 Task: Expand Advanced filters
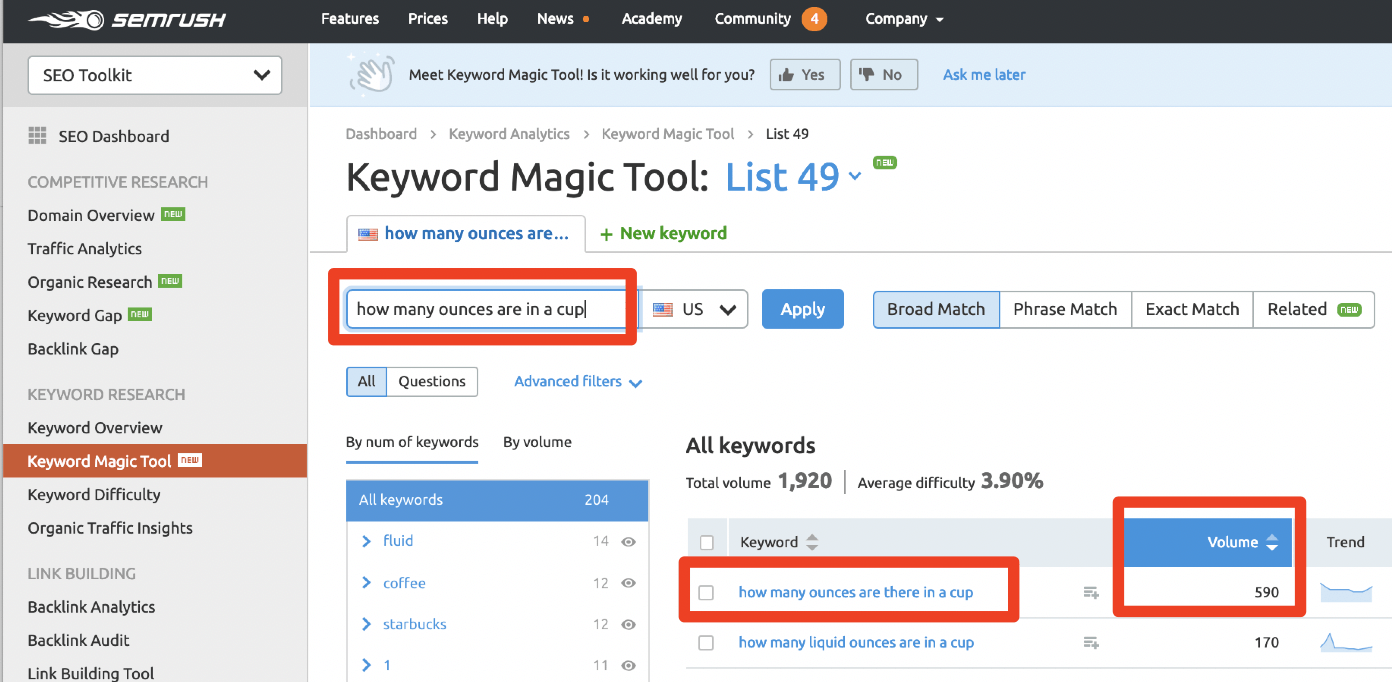click(x=578, y=381)
